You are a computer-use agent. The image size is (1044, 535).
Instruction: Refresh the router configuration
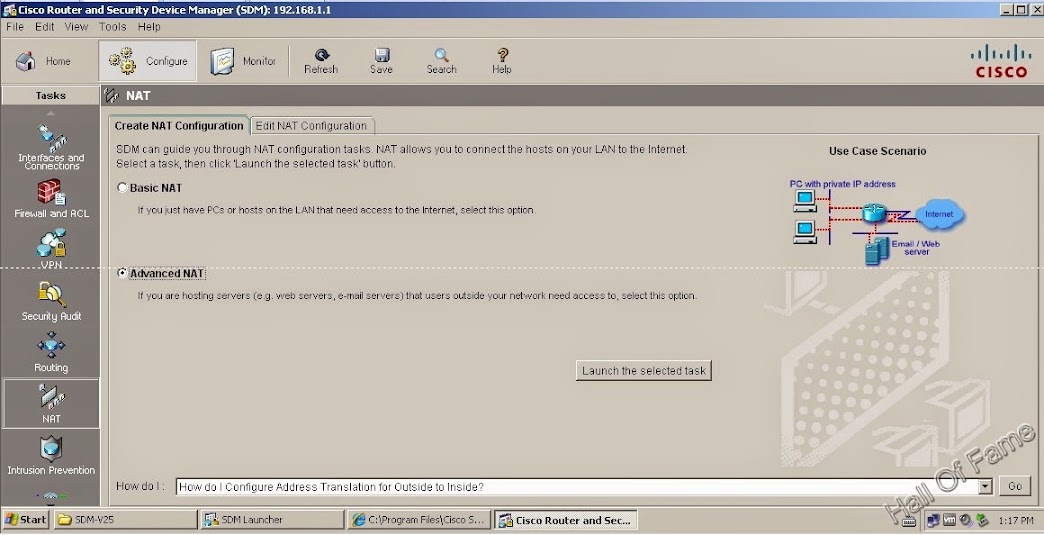click(321, 61)
